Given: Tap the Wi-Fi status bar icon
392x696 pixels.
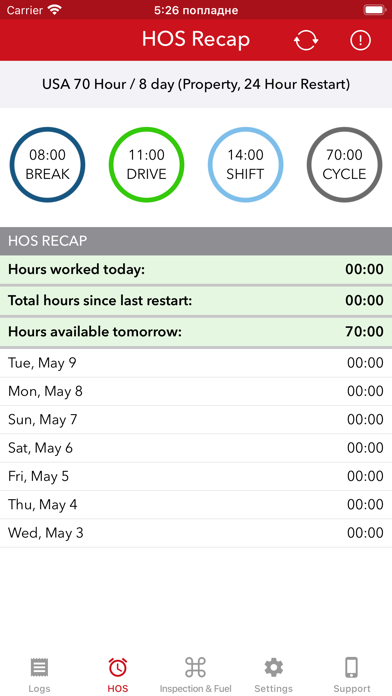Looking at the screenshot, I should 54,10.
